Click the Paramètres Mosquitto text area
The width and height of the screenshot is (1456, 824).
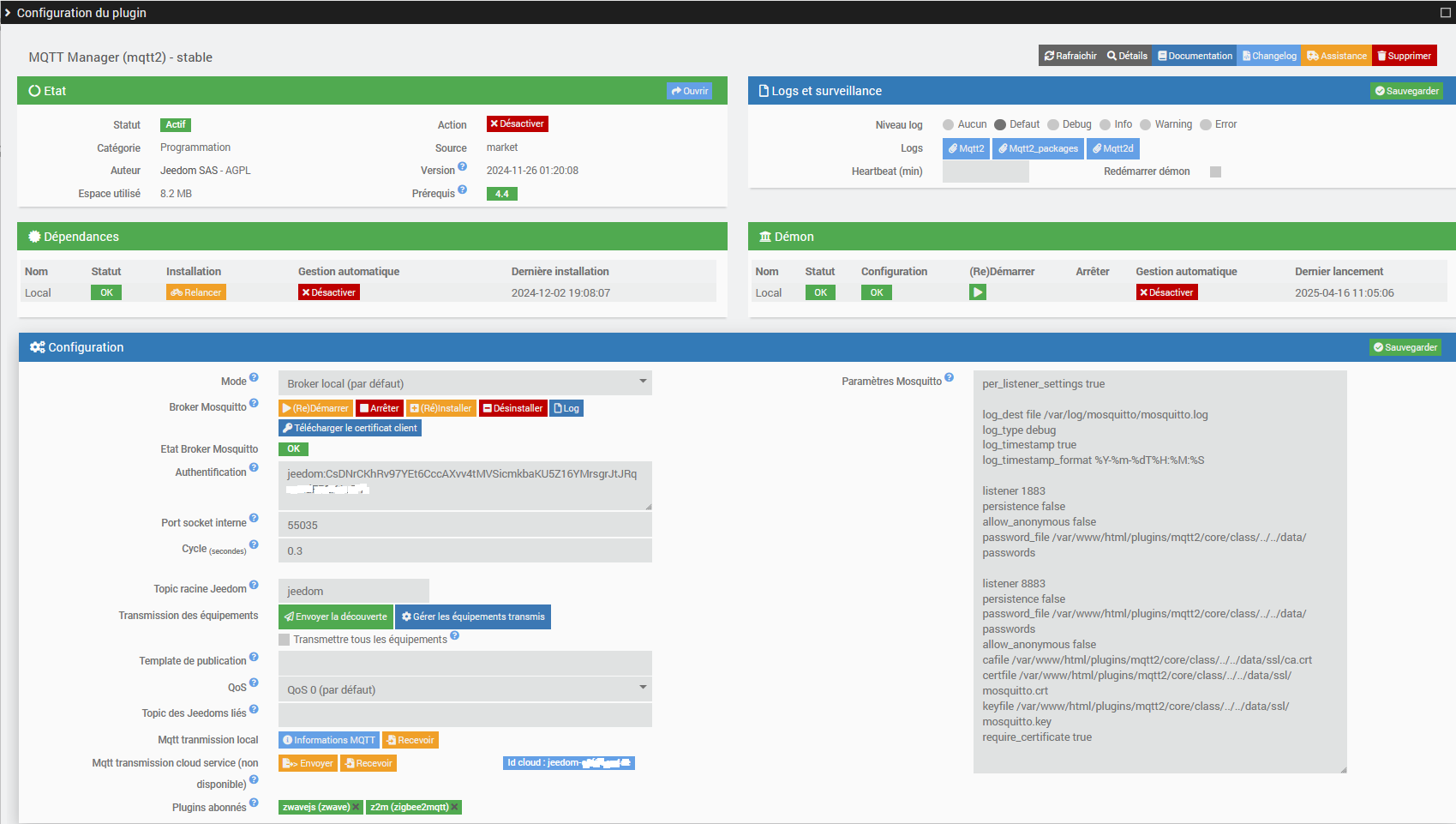(1160, 572)
